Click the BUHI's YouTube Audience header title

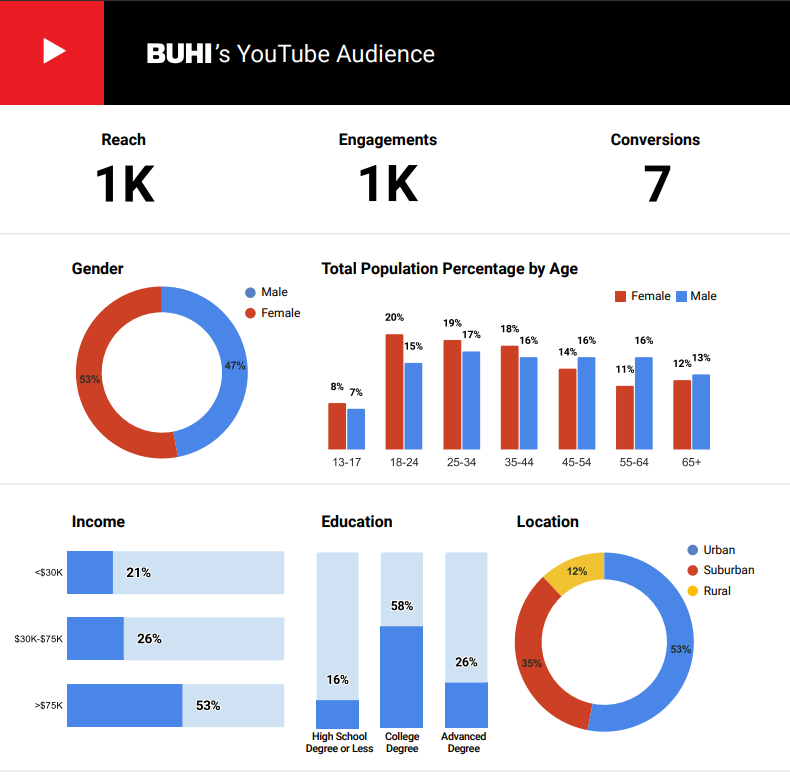[291, 53]
